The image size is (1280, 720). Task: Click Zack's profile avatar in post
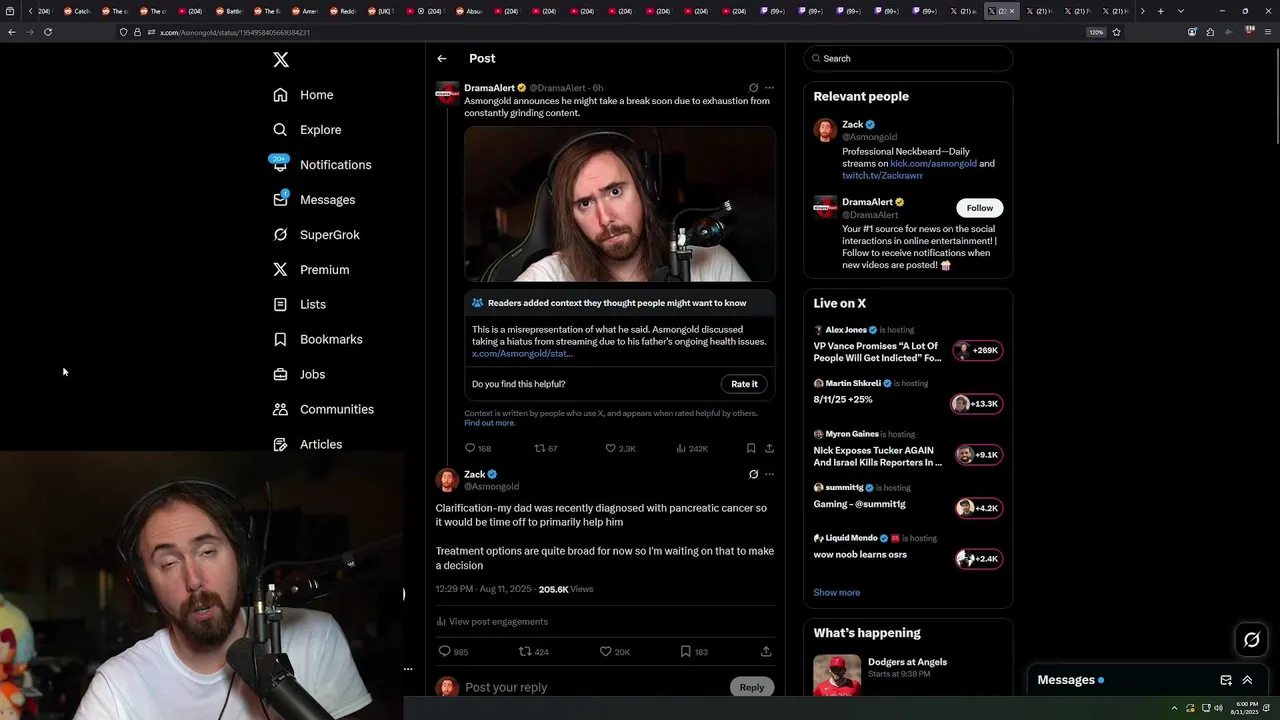(x=447, y=480)
